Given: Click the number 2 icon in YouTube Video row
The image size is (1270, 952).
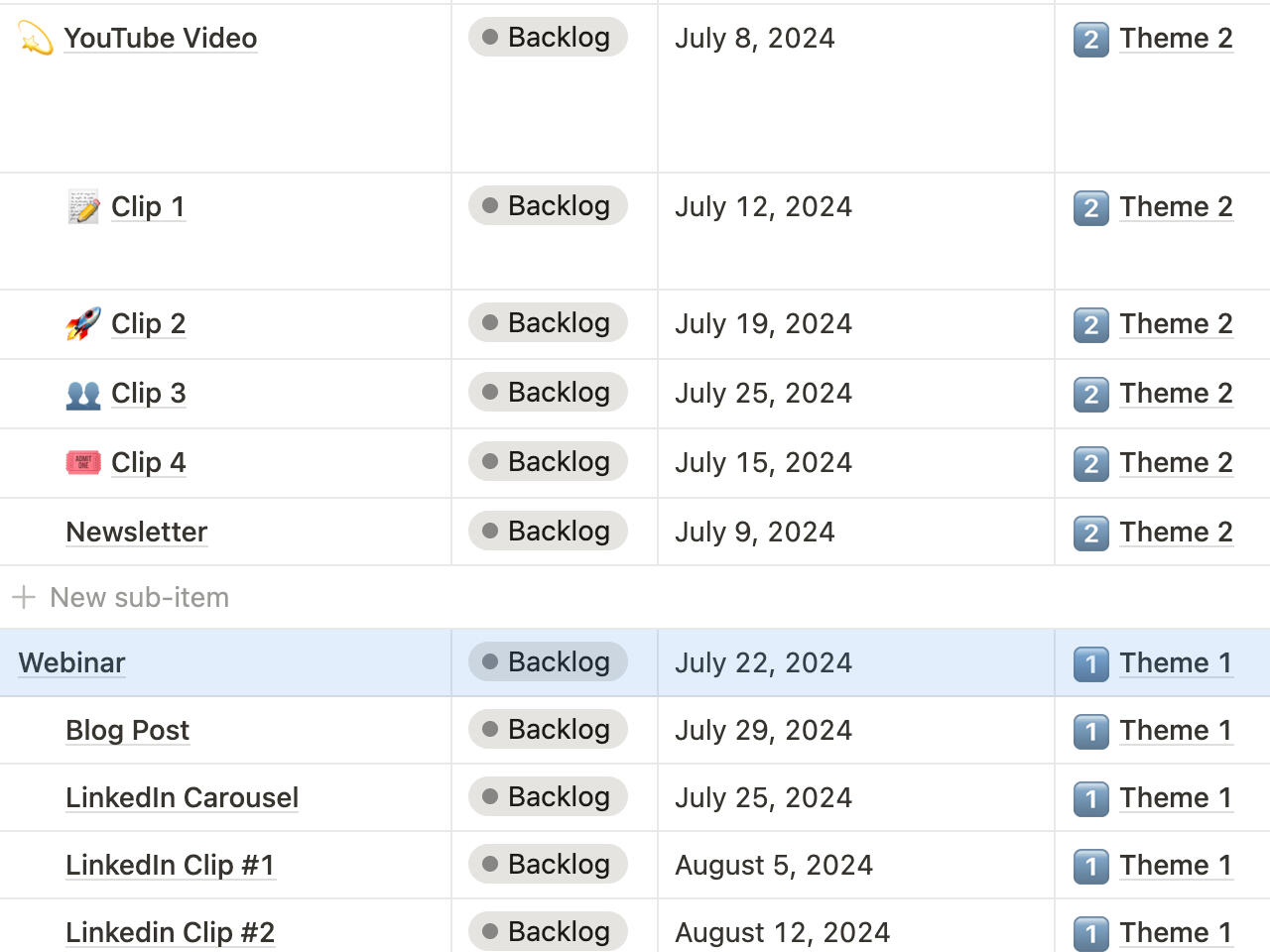Looking at the screenshot, I should tap(1090, 40).
